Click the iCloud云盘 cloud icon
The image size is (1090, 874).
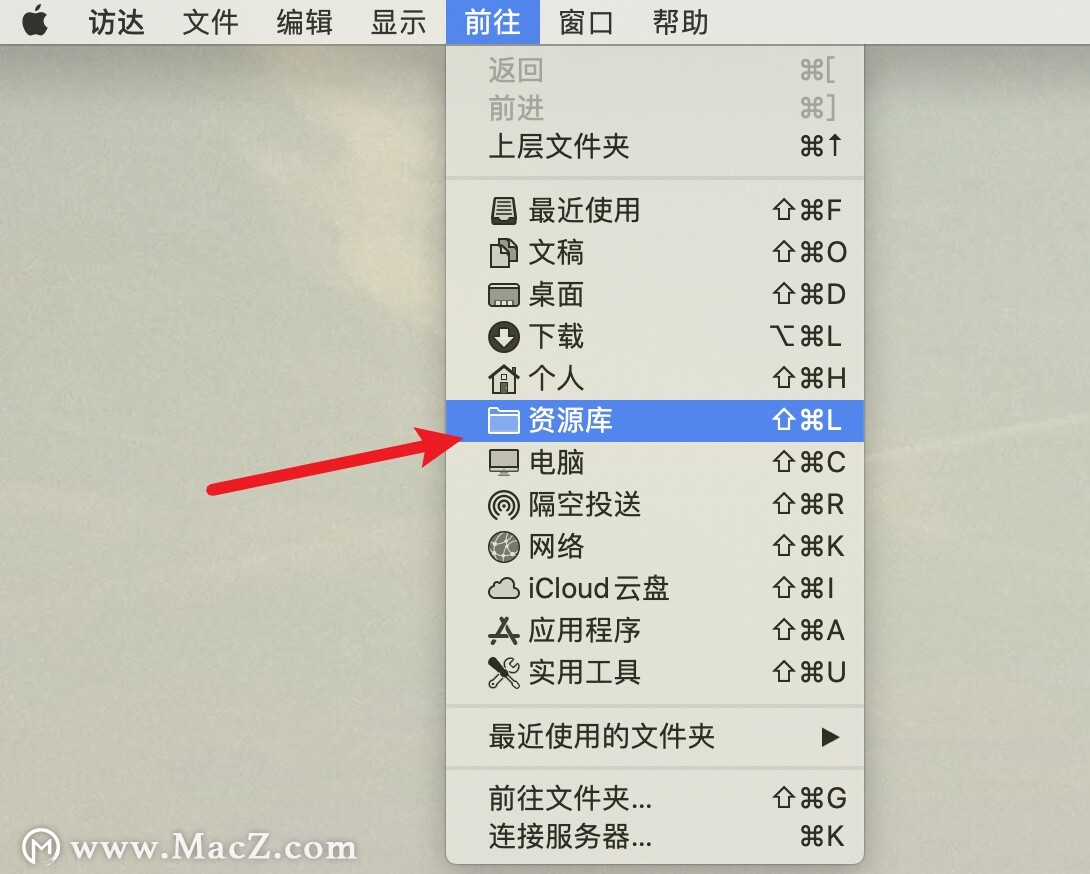tap(504, 589)
